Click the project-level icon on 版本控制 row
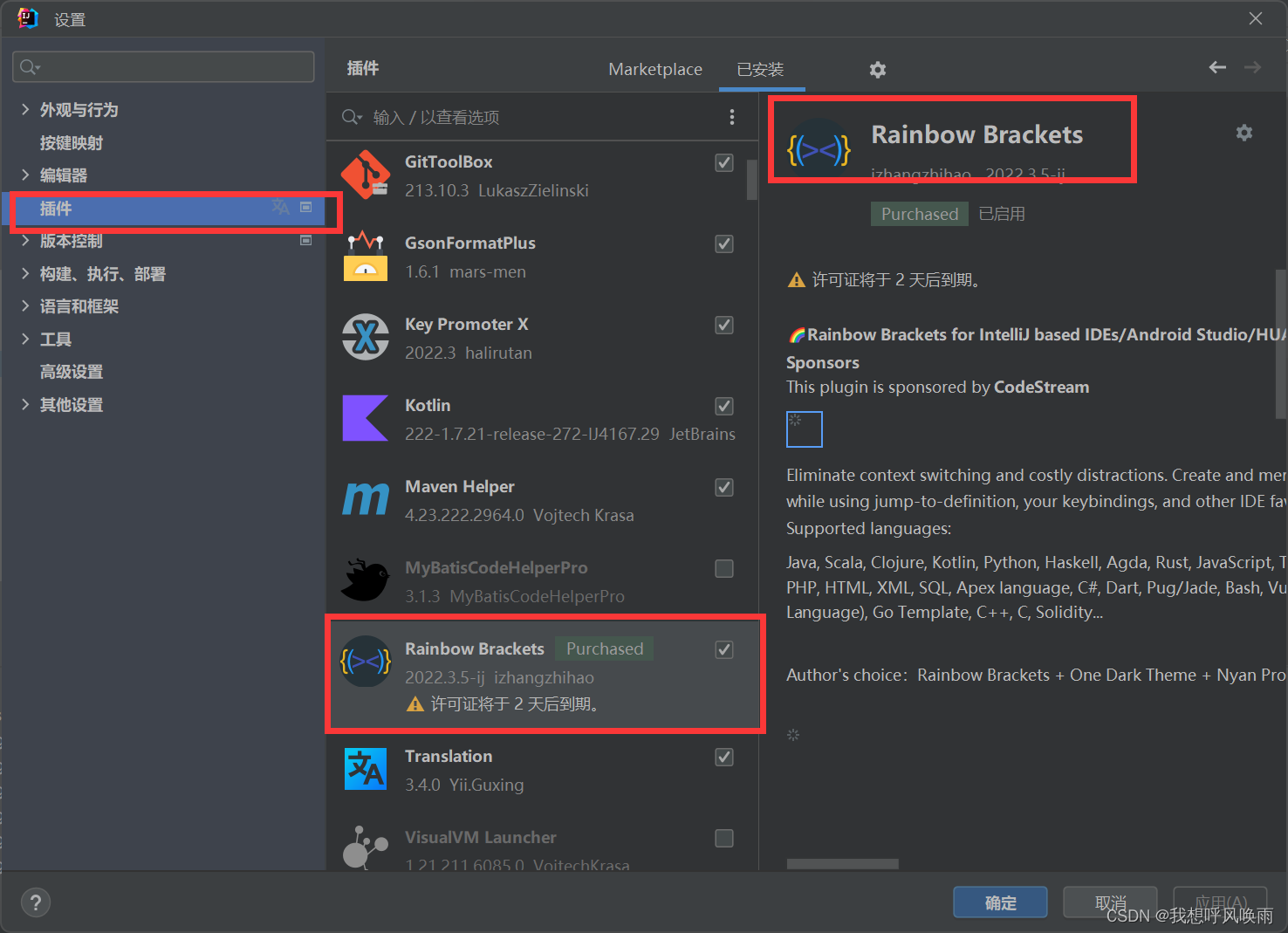The image size is (1288, 933). [305, 240]
